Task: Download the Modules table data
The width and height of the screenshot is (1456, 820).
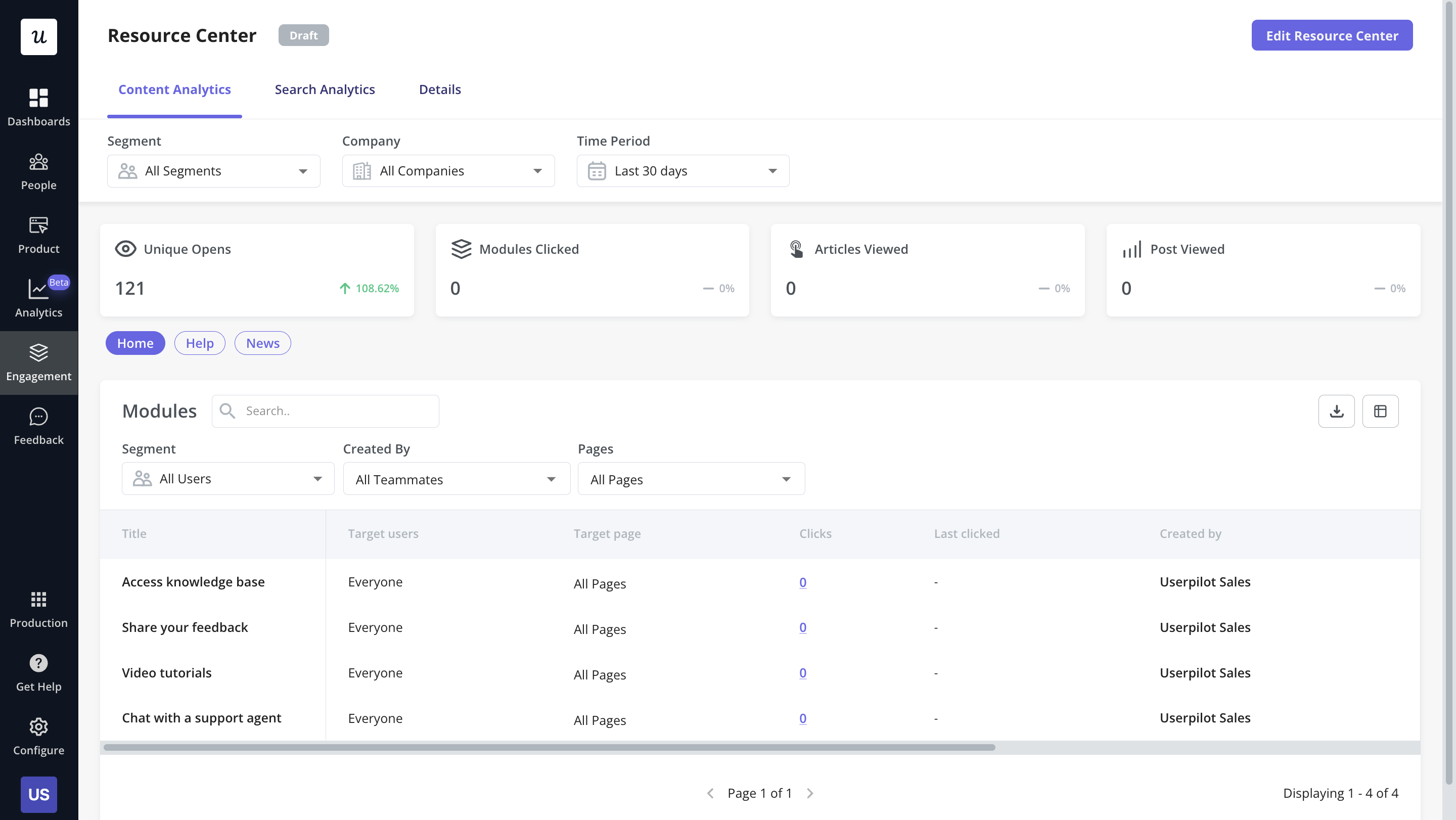Action: pyautogui.click(x=1337, y=411)
